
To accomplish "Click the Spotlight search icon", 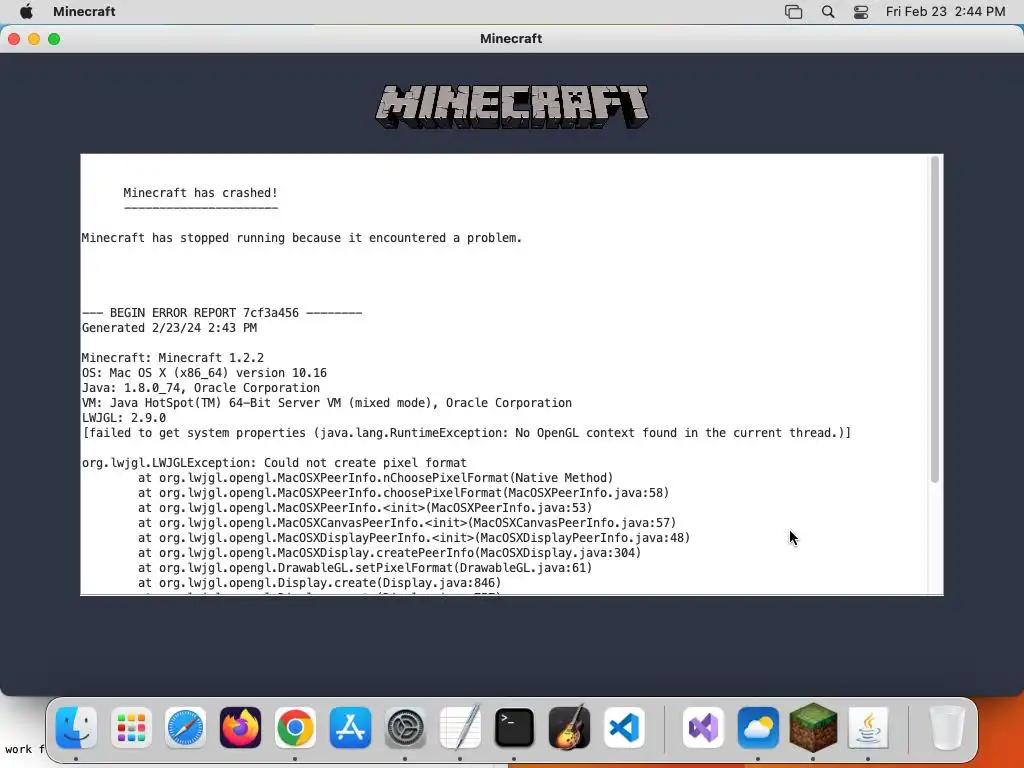I will [827, 11].
